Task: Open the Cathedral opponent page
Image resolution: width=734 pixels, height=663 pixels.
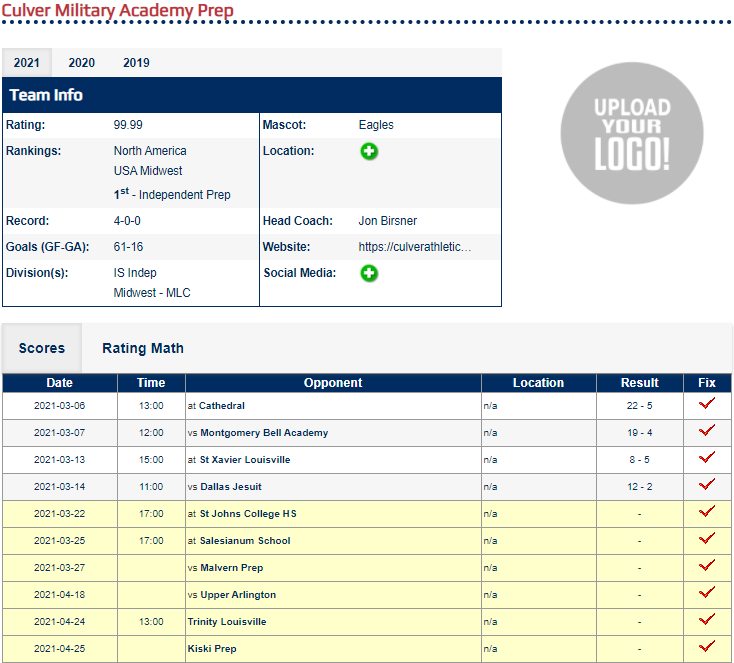Action: [222, 405]
